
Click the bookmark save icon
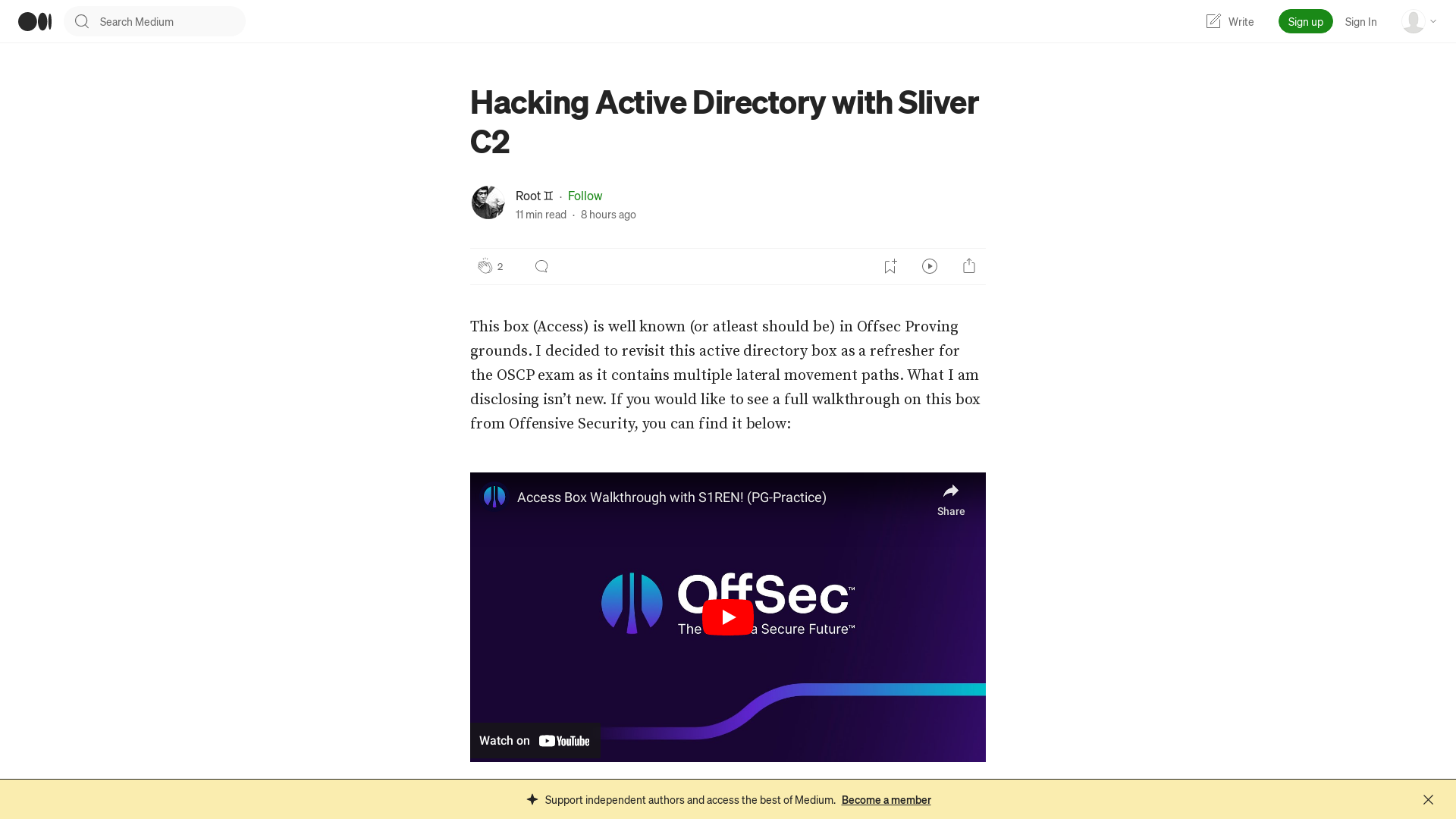[890, 266]
